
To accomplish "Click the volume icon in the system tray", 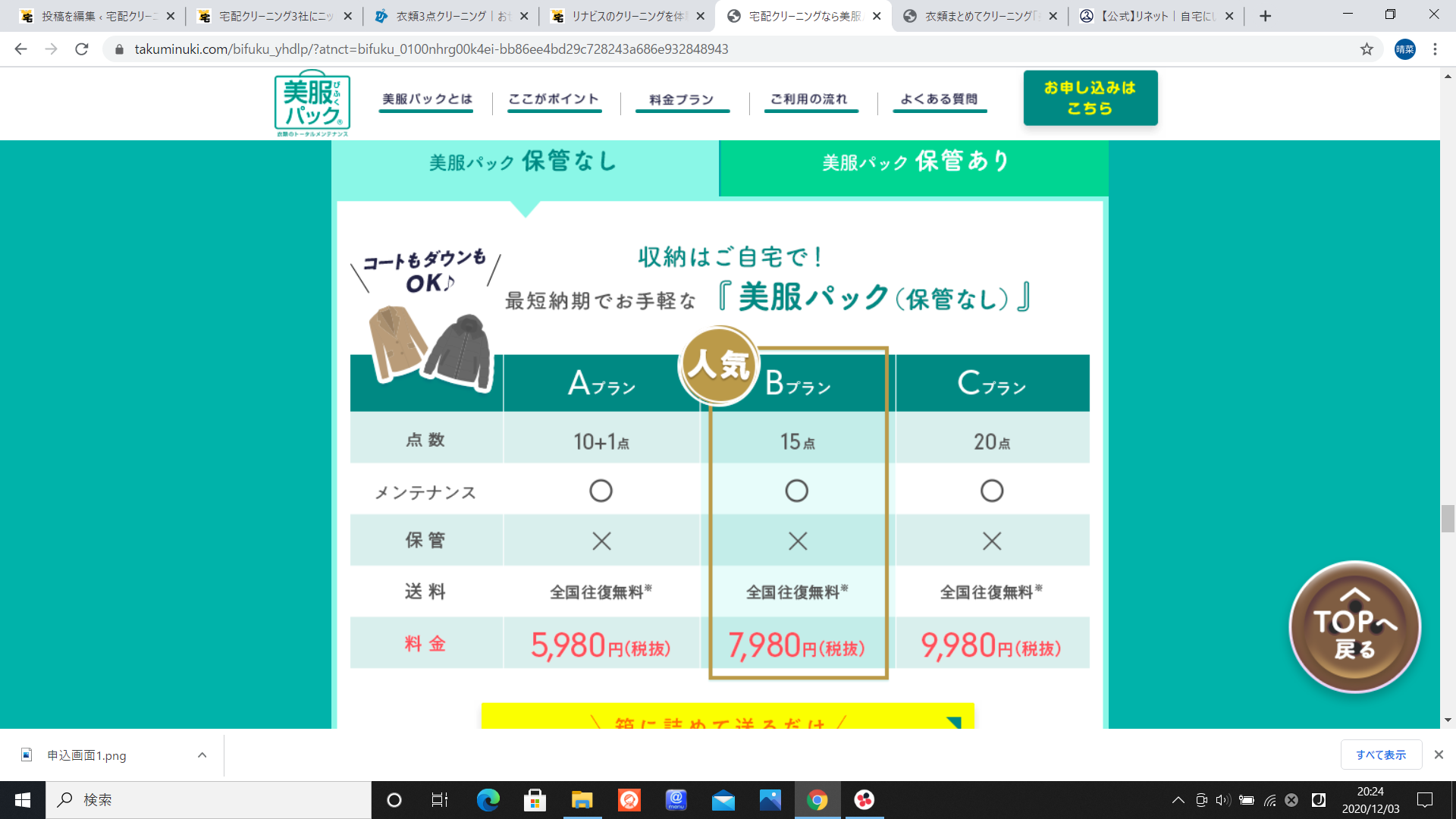I will (x=1222, y=800).
